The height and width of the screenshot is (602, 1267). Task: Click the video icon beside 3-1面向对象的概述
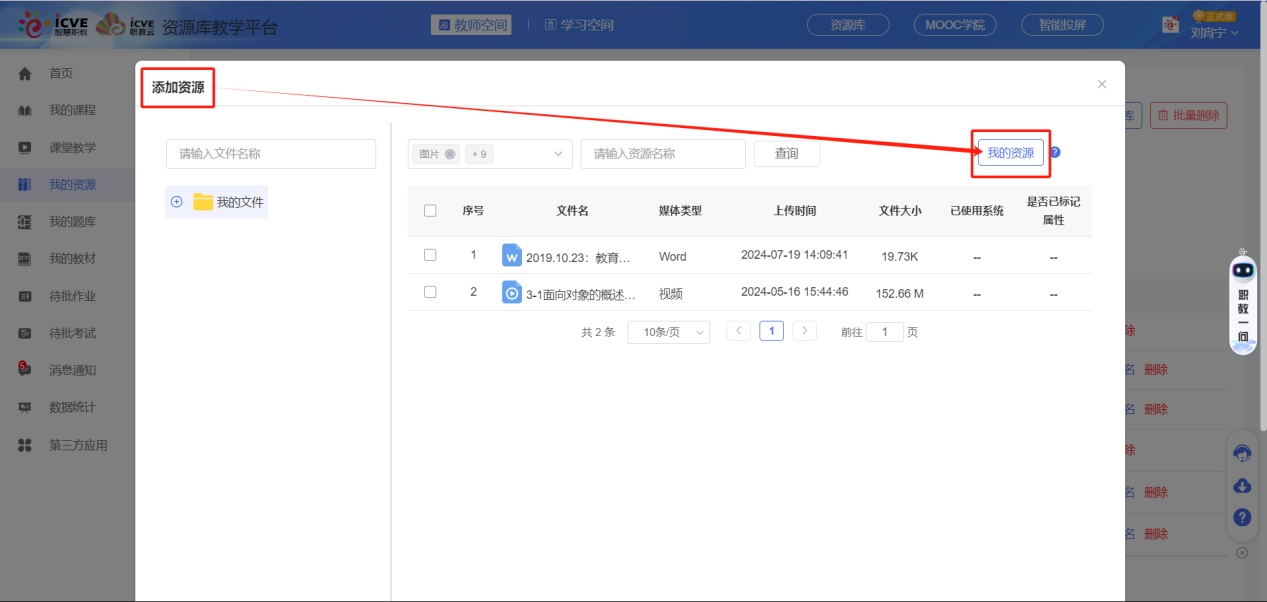pos(511,292)
